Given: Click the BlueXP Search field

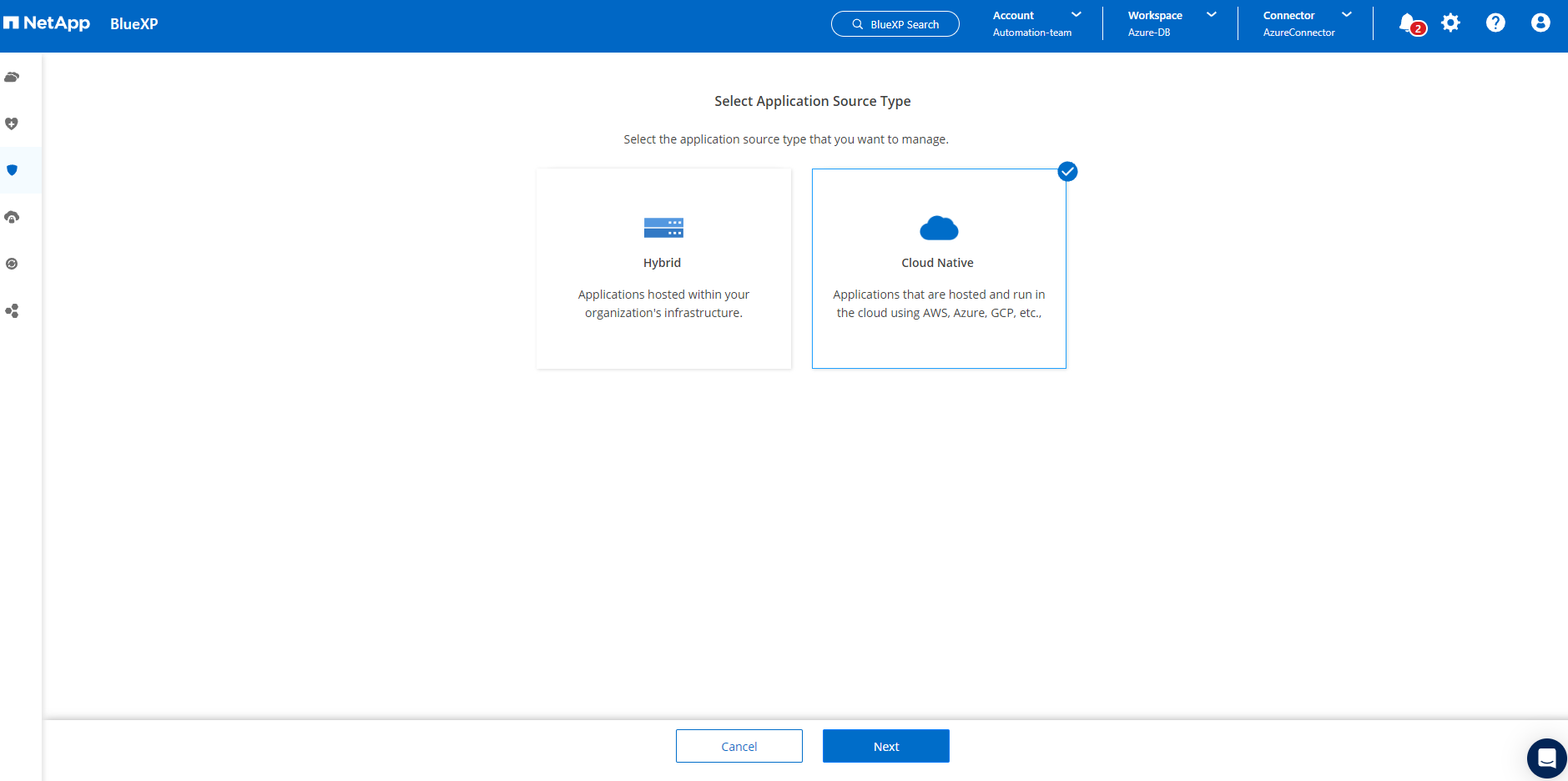Looking at the screenshot, I should tap(895, 24).
